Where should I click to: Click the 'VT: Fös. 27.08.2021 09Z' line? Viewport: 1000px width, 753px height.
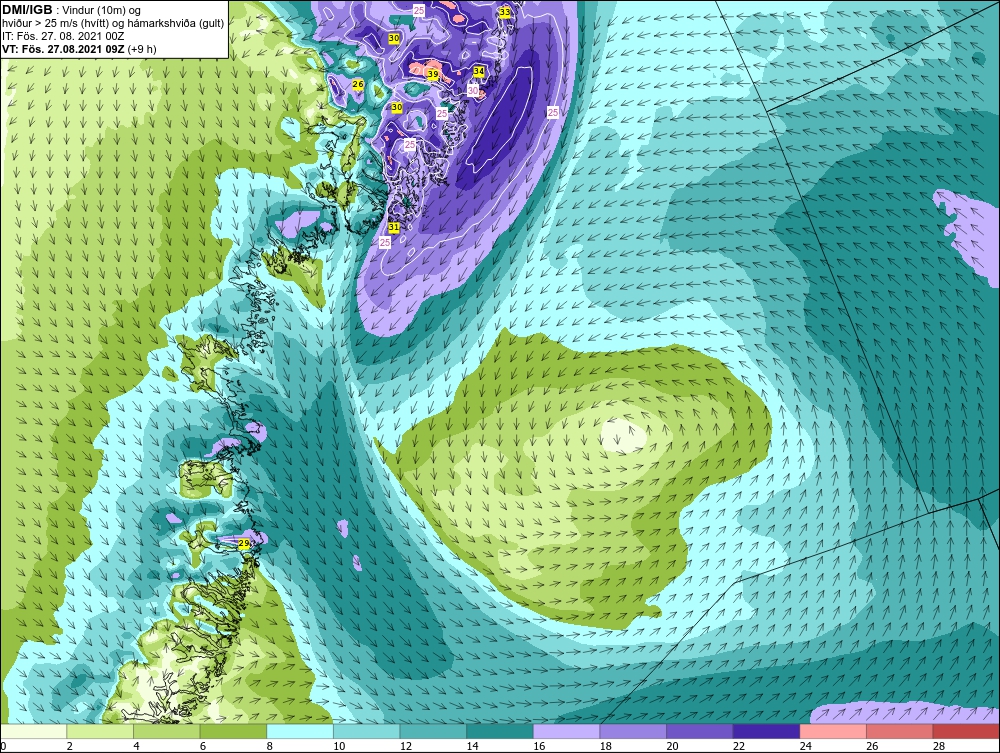coord(63,49)
